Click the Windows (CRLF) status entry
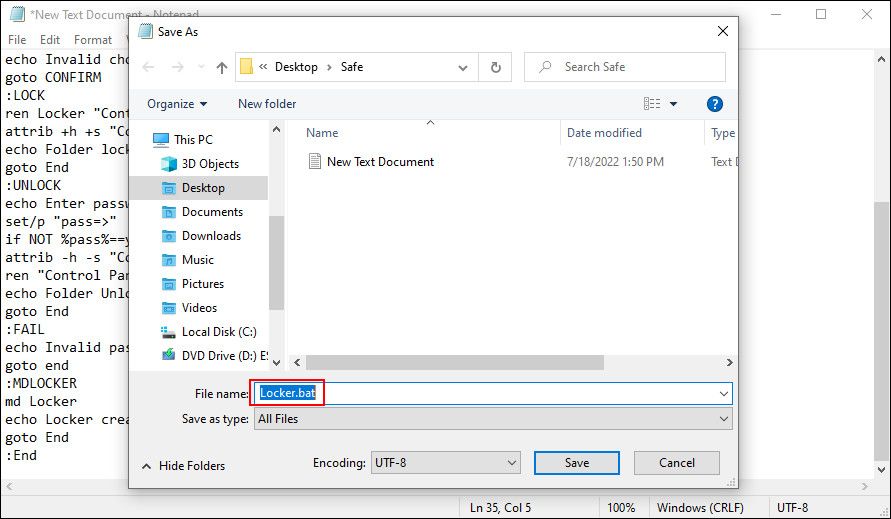Viewport: 891px width, 519px height. 700,508
